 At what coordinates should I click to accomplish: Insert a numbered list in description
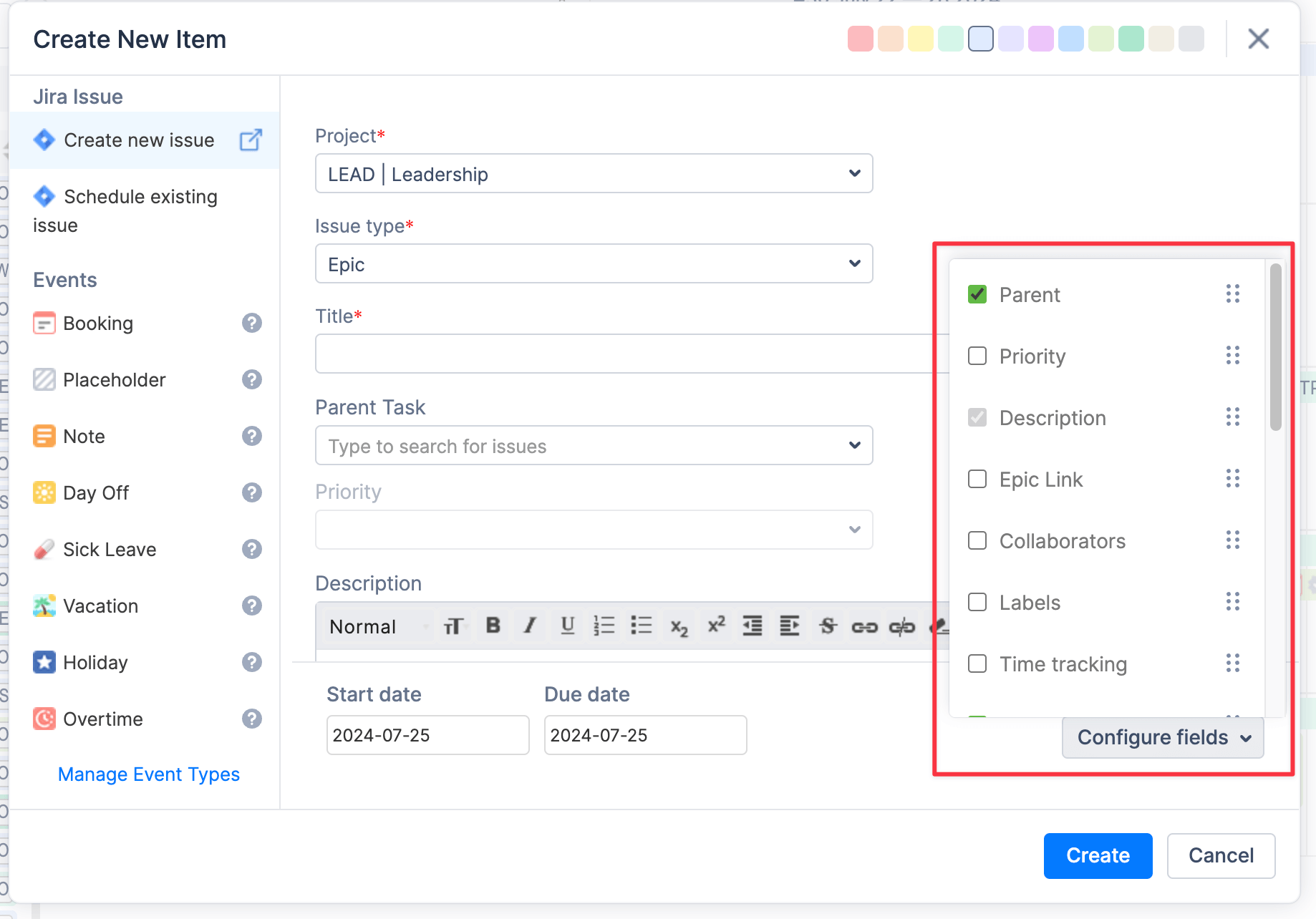604,626
